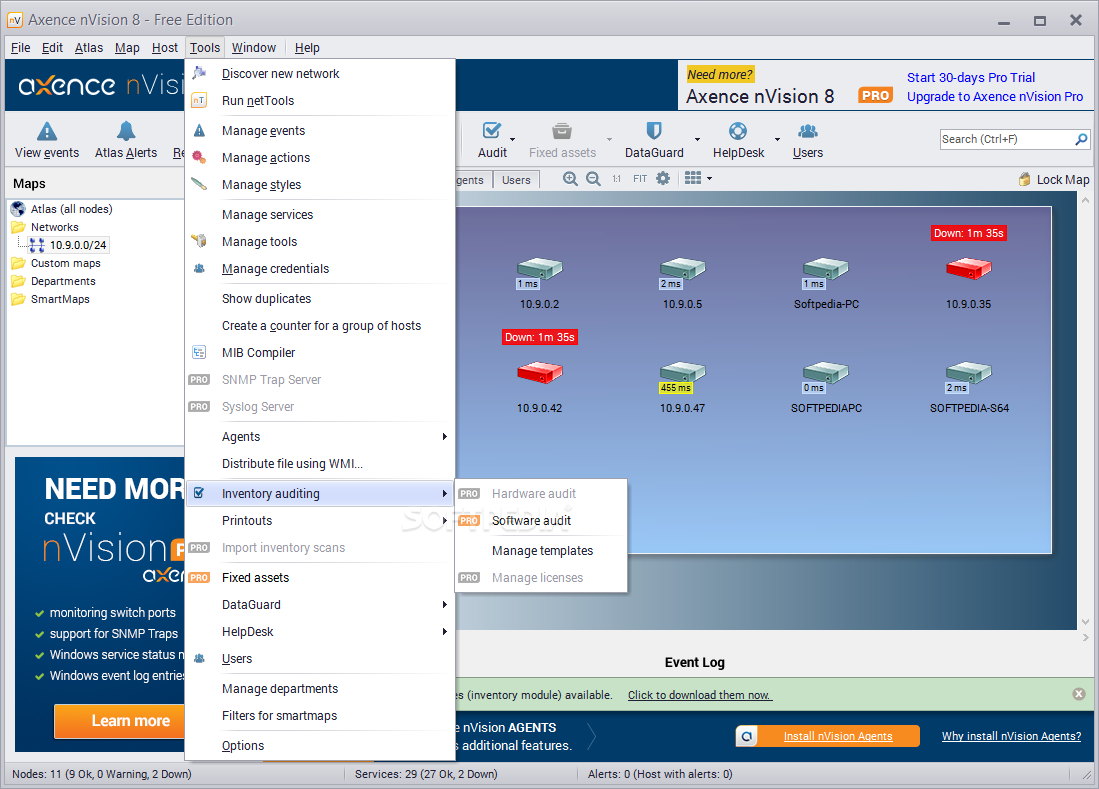Select the Custom maps folder
Viewport: 1099px width, 789px height.
[65, 263]
